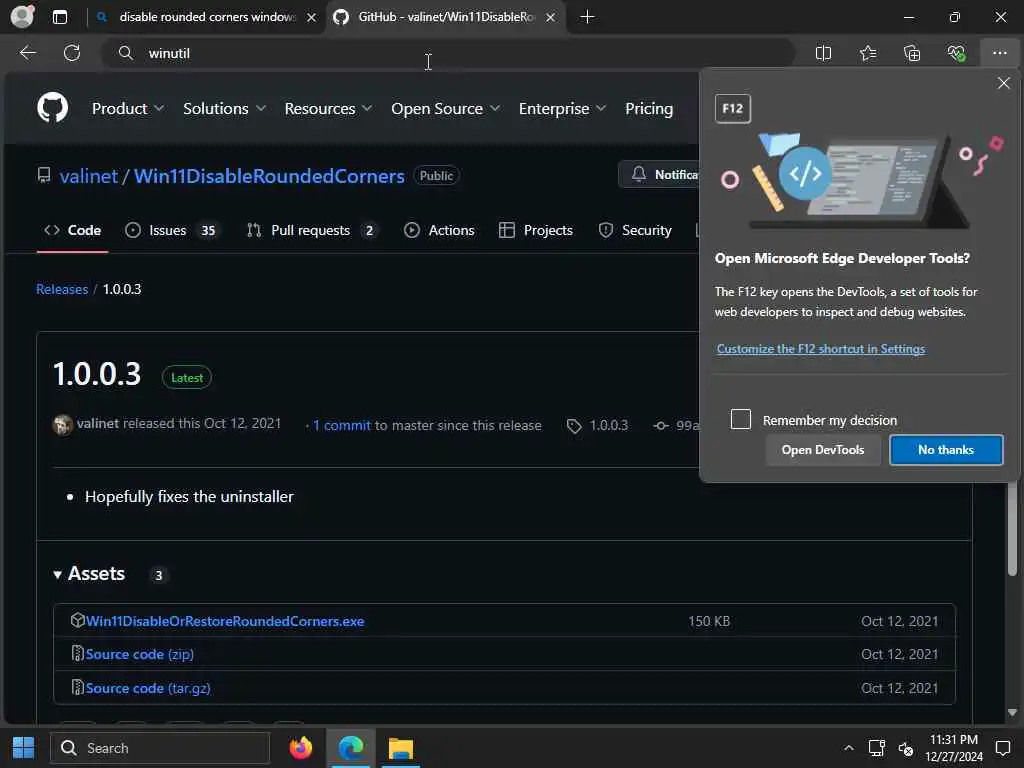
Task: Open the clock showing 11:31 PM
Action: point(953,748)
